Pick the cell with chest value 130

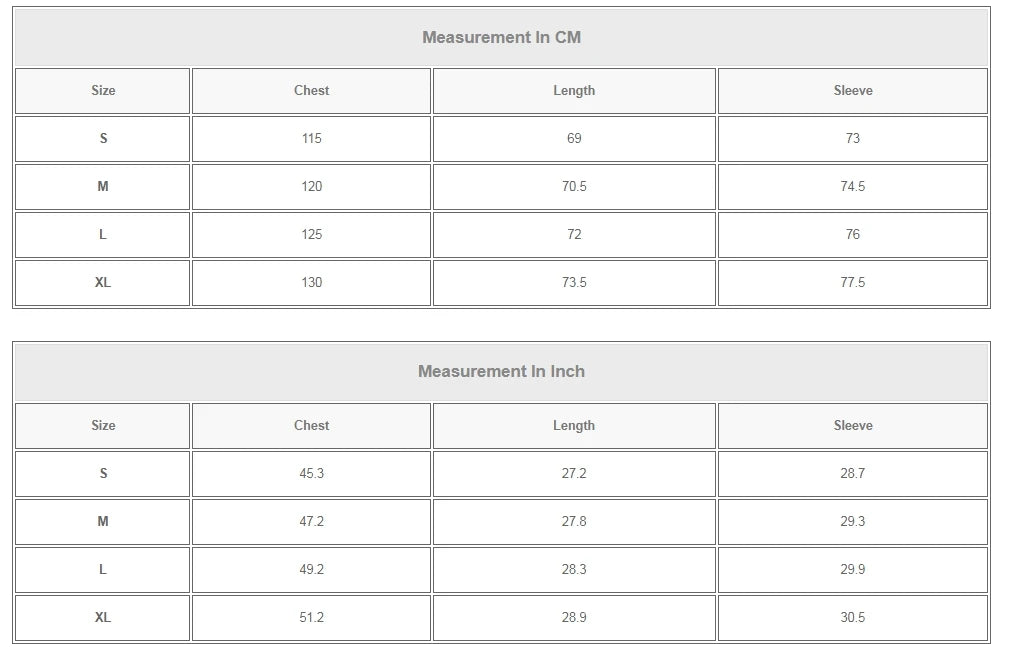311,283
